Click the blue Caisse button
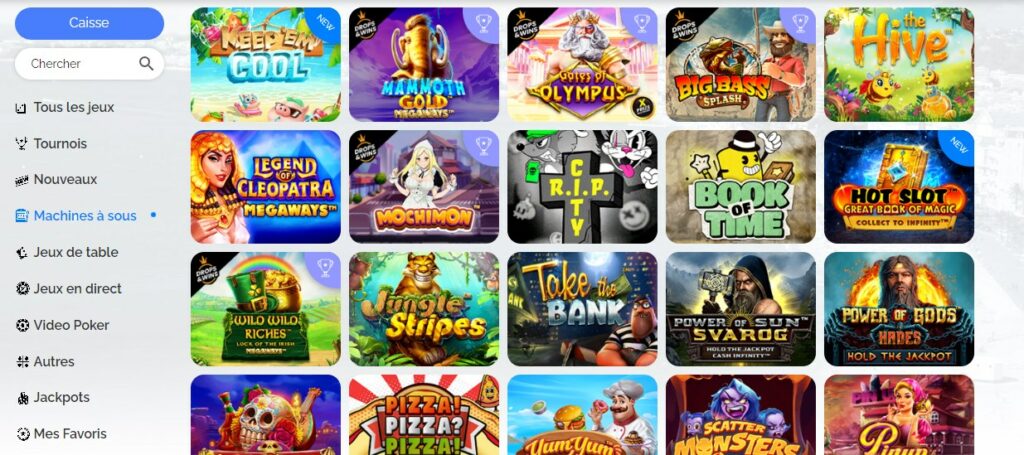The image size is (1024, 455). point(89,23)
